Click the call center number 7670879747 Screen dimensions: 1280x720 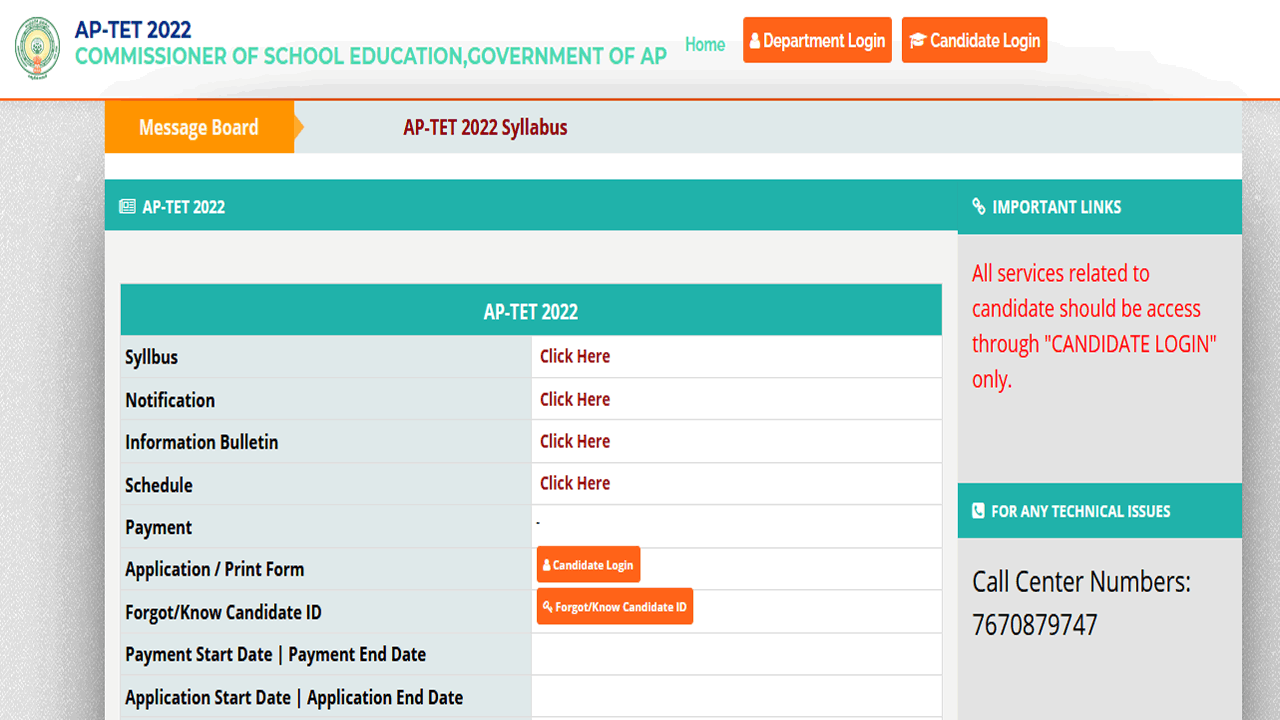click(1035, 625)
